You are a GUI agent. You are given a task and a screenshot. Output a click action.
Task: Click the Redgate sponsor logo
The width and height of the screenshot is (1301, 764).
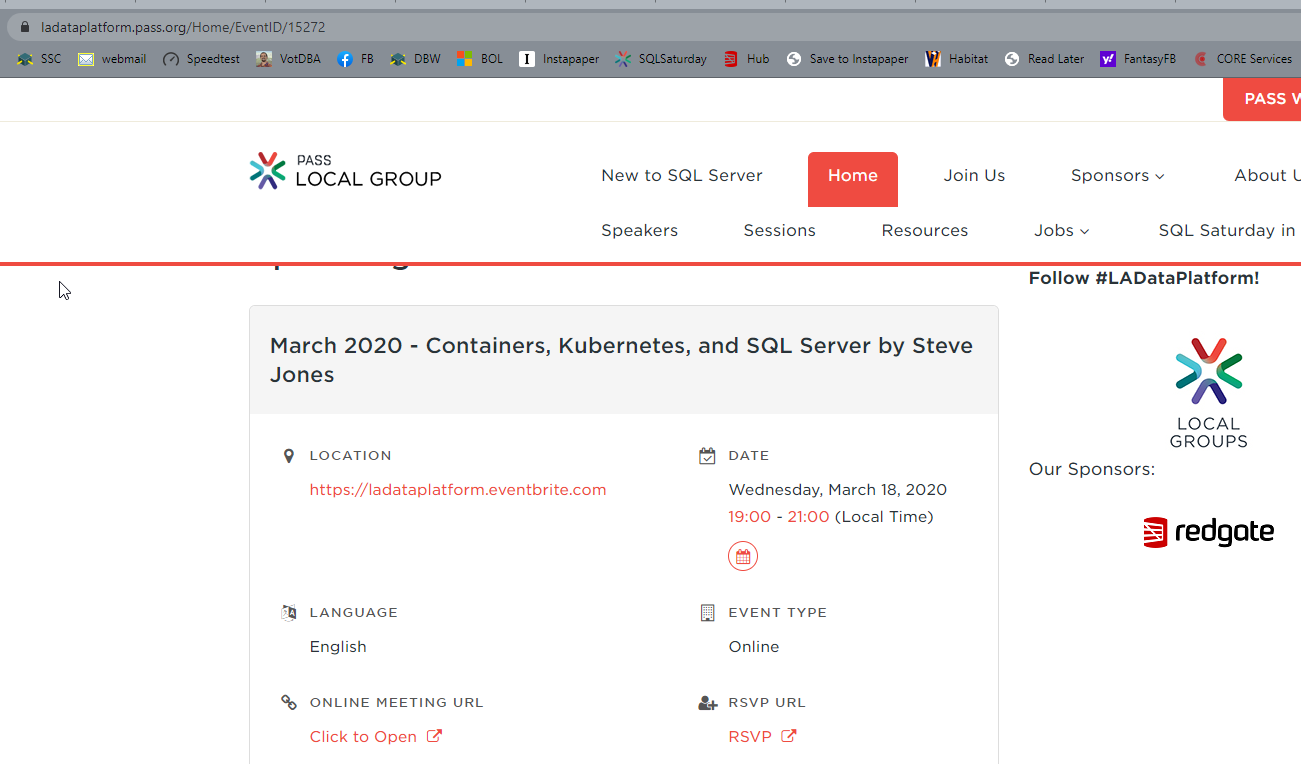pos(1208,532)
